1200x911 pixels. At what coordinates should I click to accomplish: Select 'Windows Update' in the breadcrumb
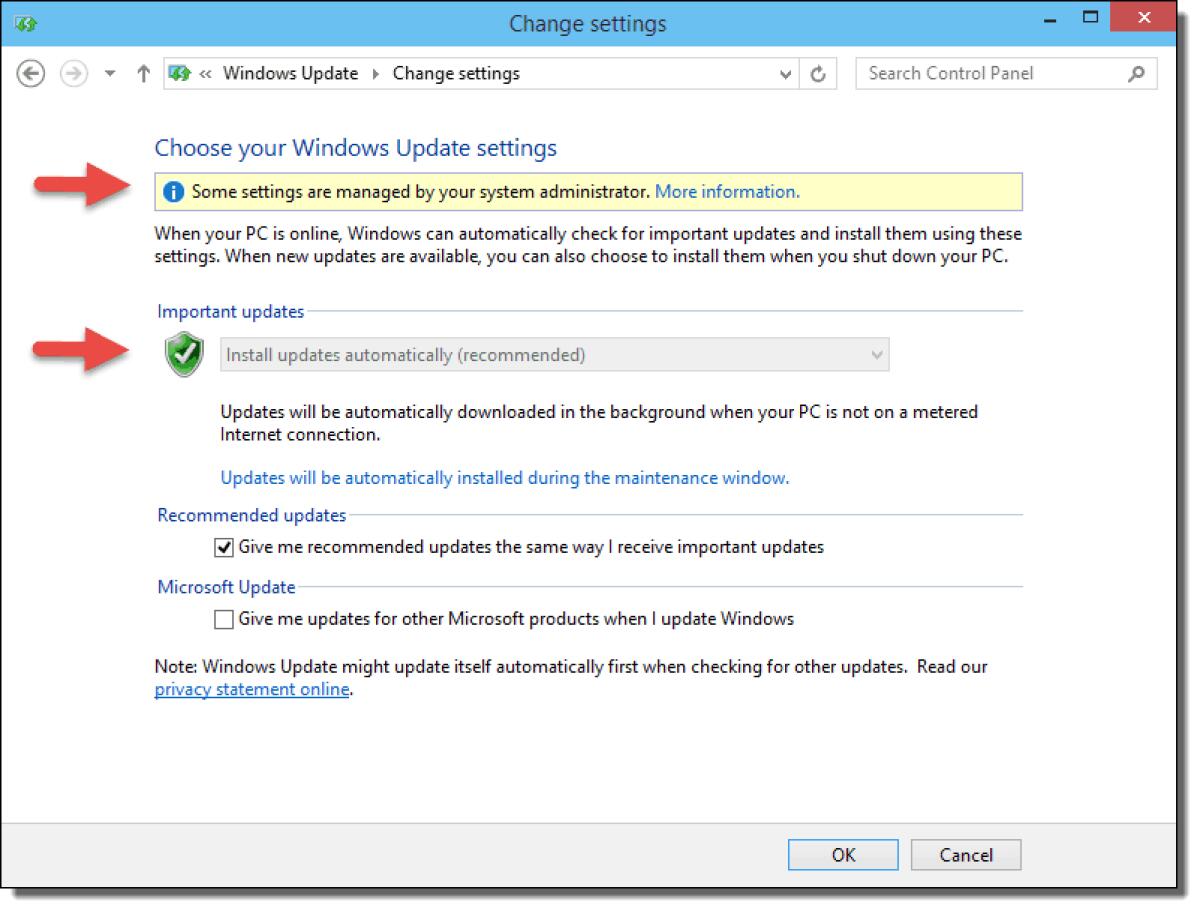click(x=291, y=73)
